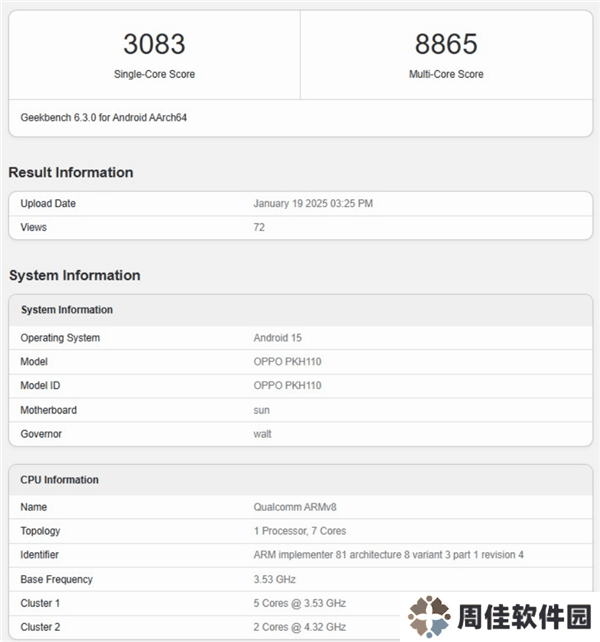Click the Cluster 1 label
Viewport: 600px width, 642px height.
click(x=40, y=603)
